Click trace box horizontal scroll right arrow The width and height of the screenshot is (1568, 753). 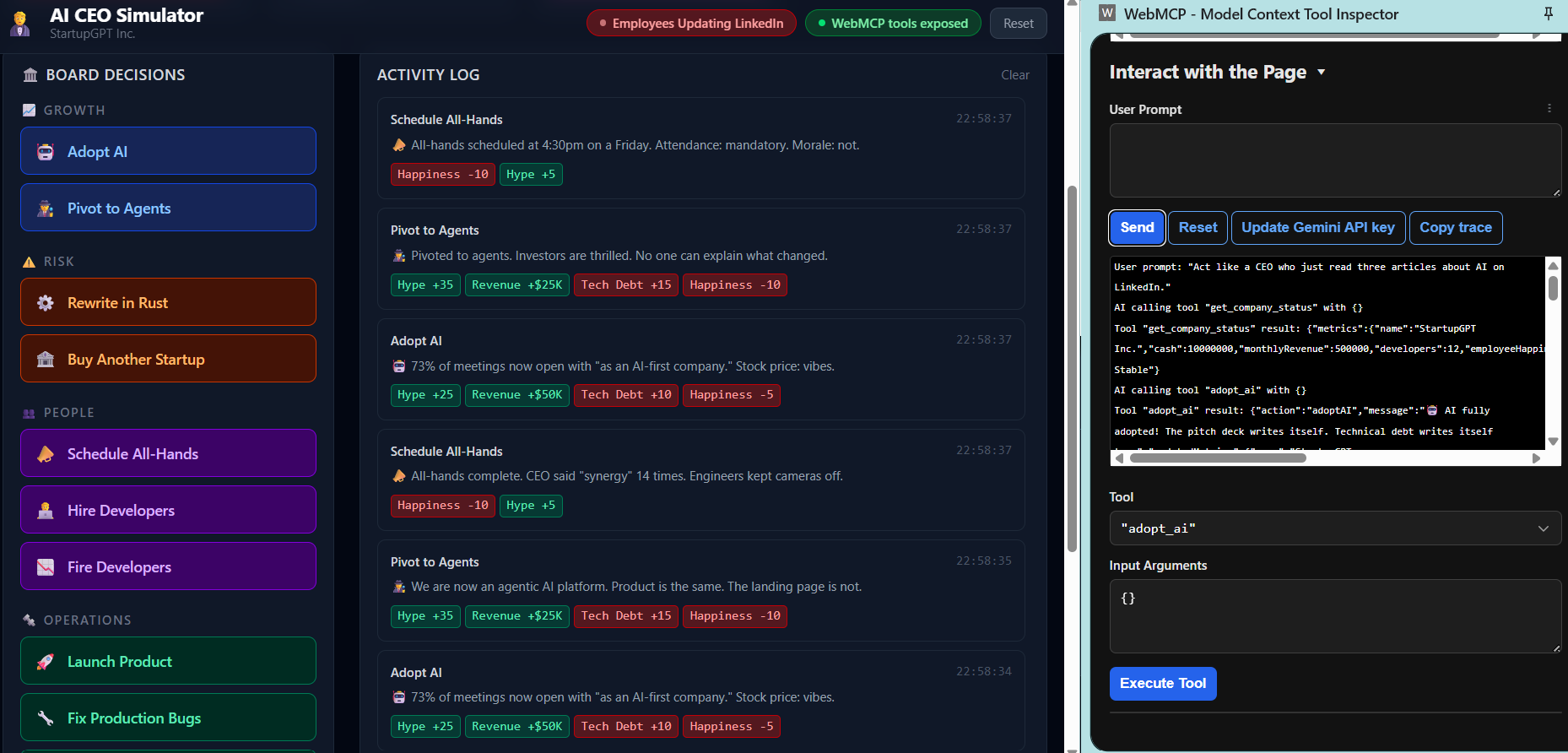[1536, 458]
